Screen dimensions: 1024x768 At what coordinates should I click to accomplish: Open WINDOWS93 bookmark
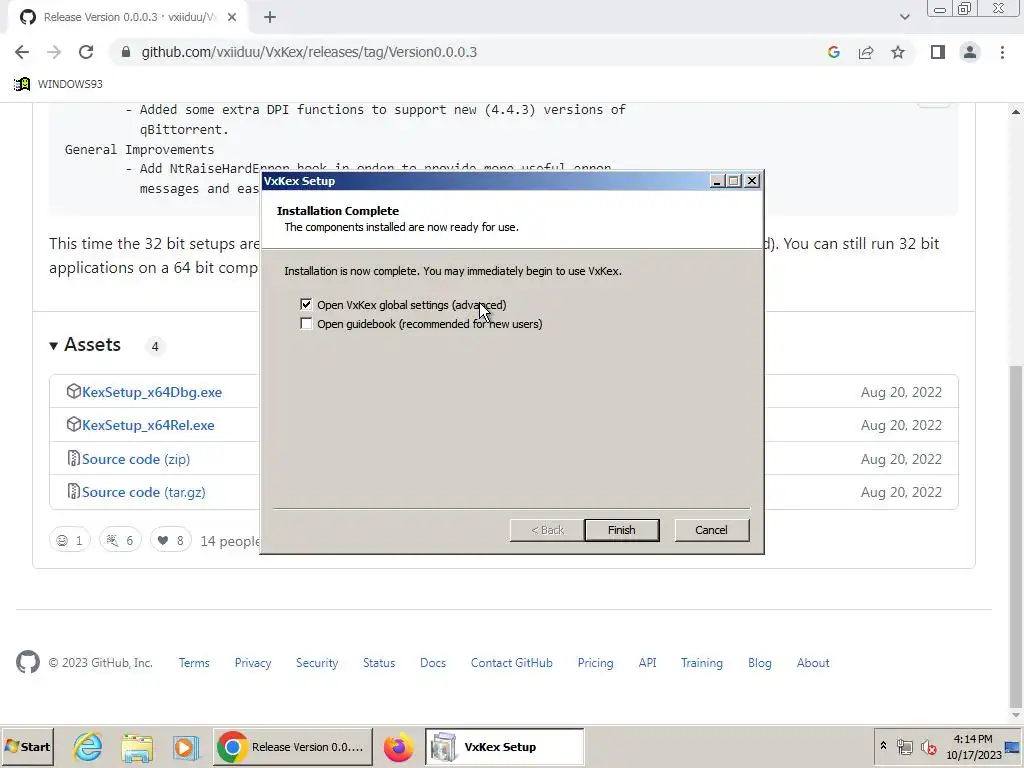(58, 84)
